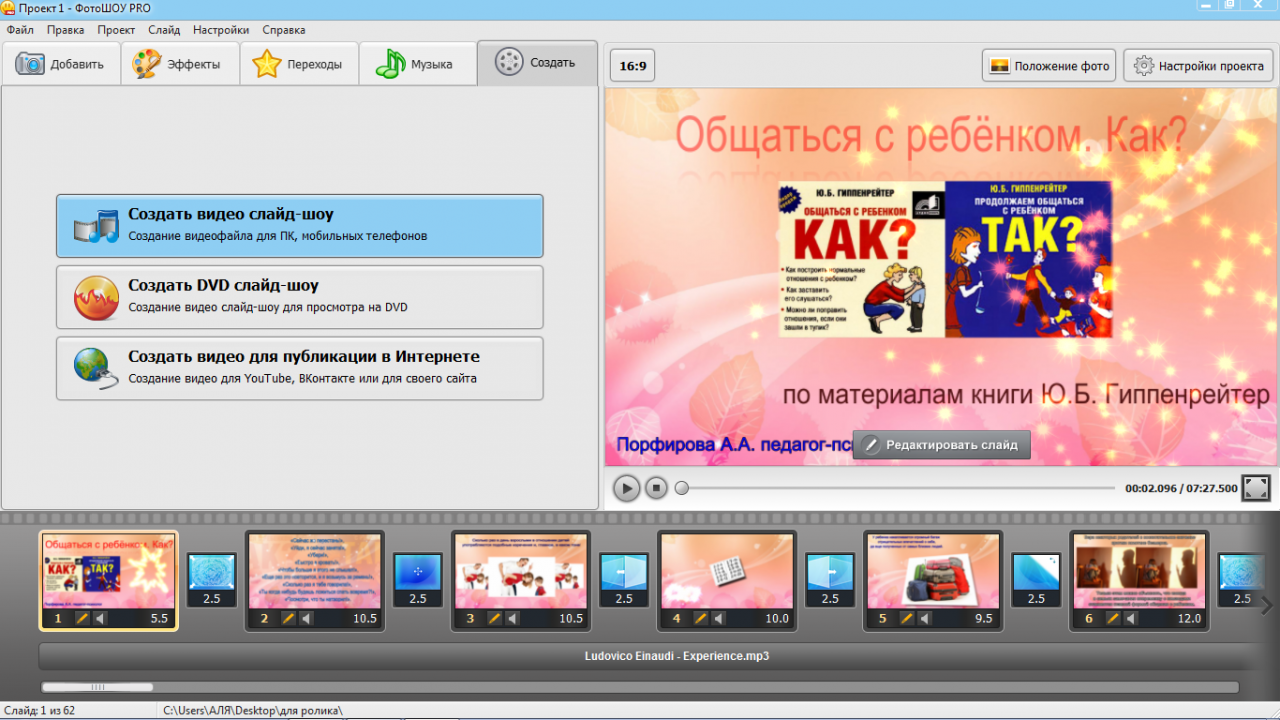Image resolution: width=1280 pixels, height=720 pixels.
Task: Click pencil edit icon on slide 3
Action: [x=494, y=619]
